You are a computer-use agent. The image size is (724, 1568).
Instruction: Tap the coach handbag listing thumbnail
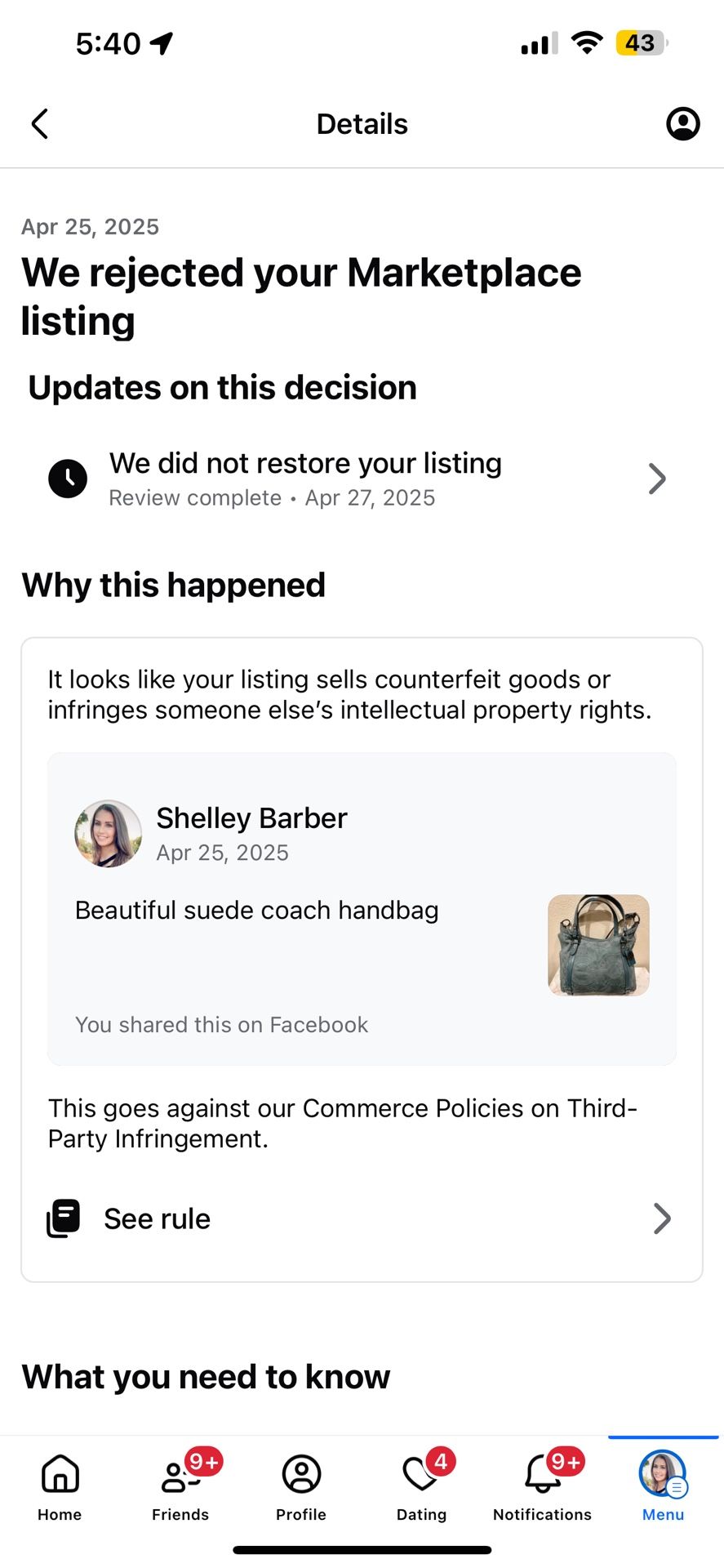point(598,945)
